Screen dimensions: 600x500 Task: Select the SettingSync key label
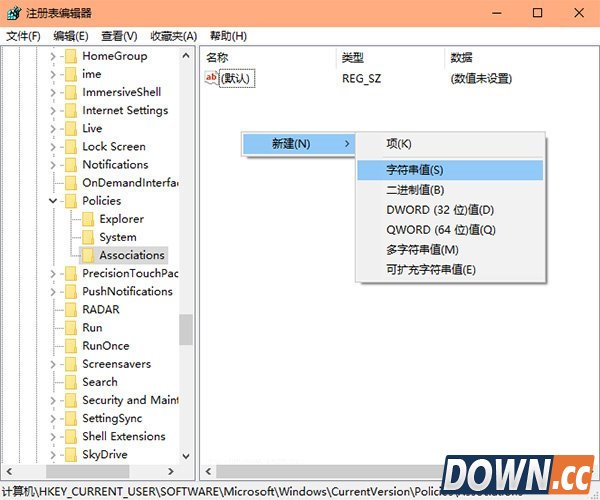coord(112,419)
